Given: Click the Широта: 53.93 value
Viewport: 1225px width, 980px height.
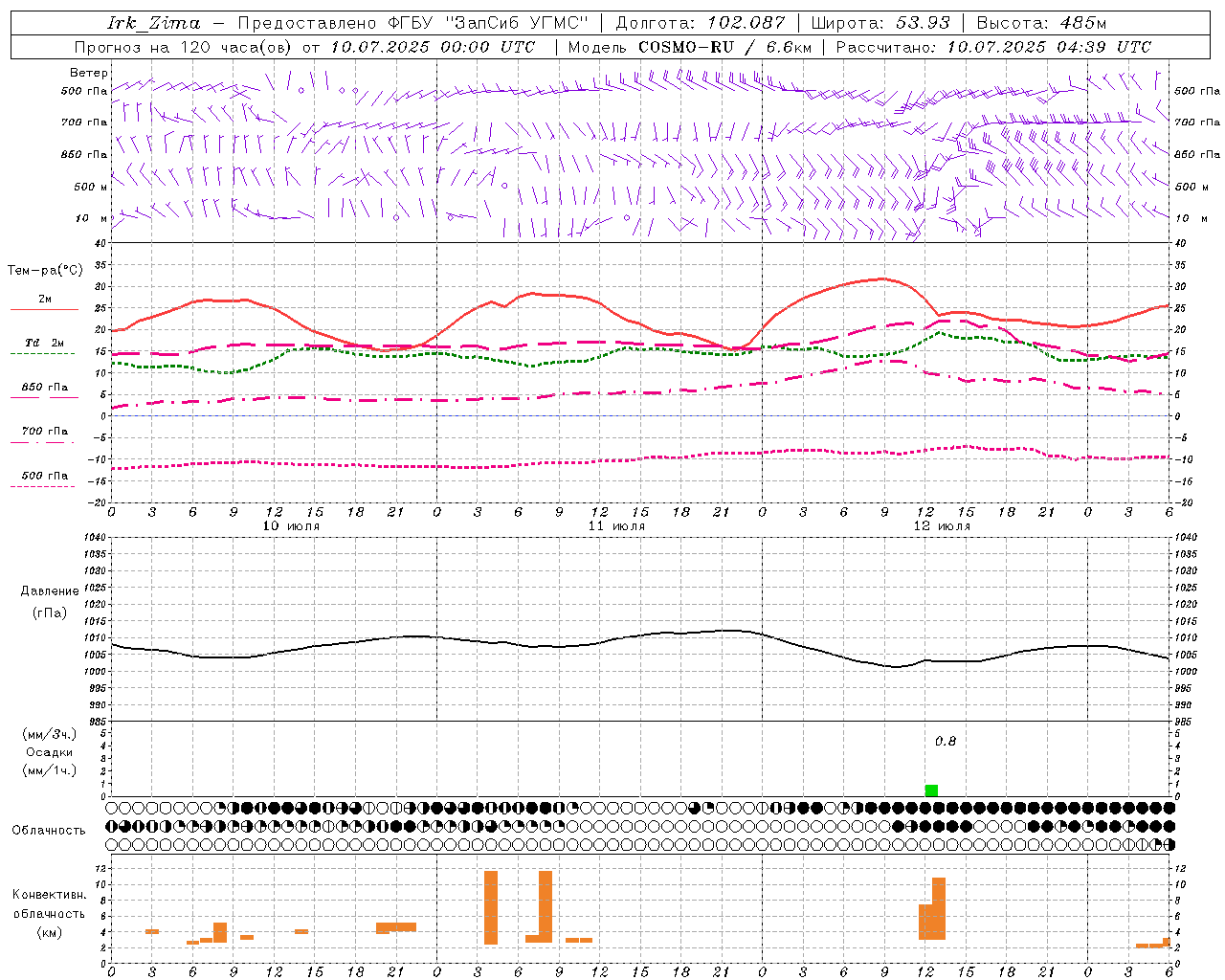Looking at the screenshot, I should pos(881,23).
